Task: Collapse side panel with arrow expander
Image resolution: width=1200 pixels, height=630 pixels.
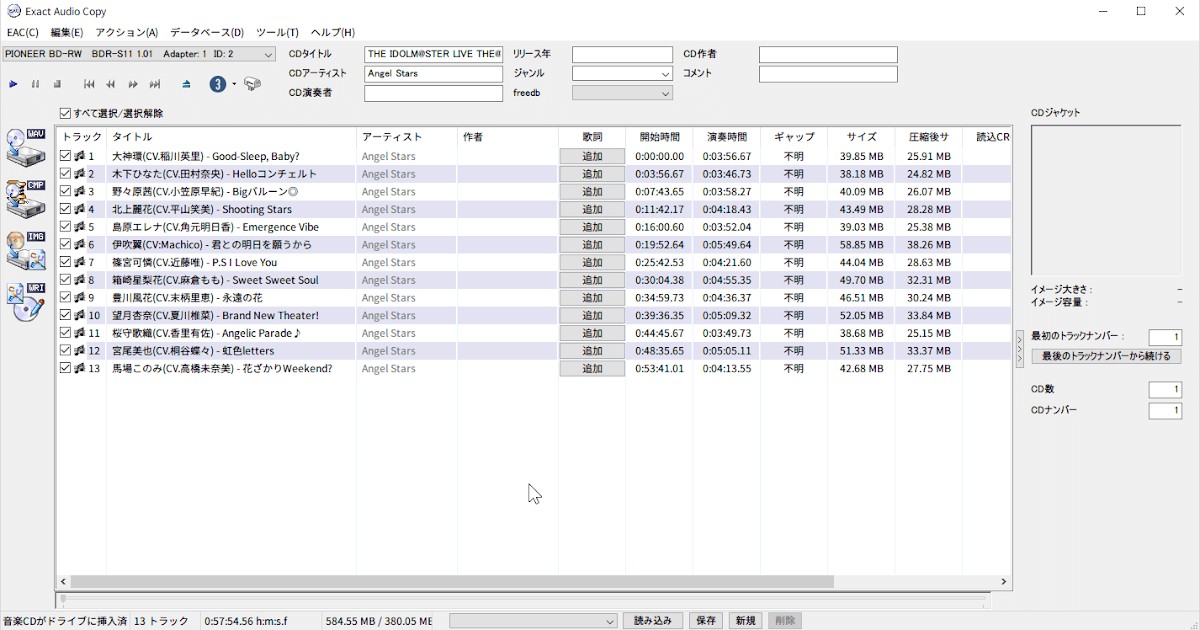Action: (1020, 350)
